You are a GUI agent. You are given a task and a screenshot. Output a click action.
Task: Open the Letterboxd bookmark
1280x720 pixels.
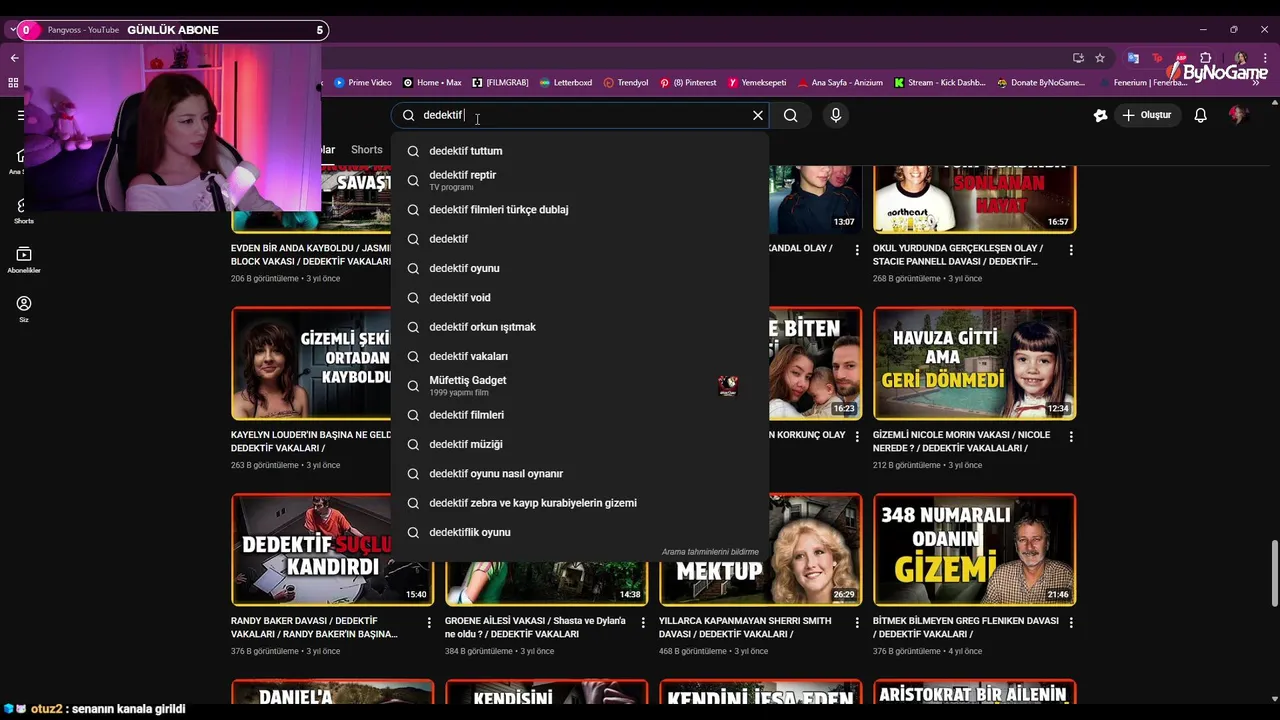coord(566,82)
